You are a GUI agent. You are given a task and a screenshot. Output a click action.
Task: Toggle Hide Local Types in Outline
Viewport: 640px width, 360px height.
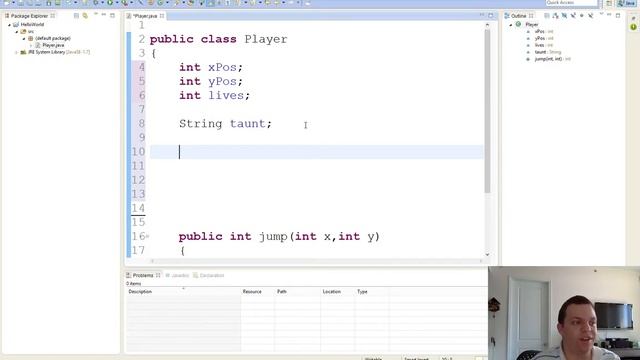591,16
